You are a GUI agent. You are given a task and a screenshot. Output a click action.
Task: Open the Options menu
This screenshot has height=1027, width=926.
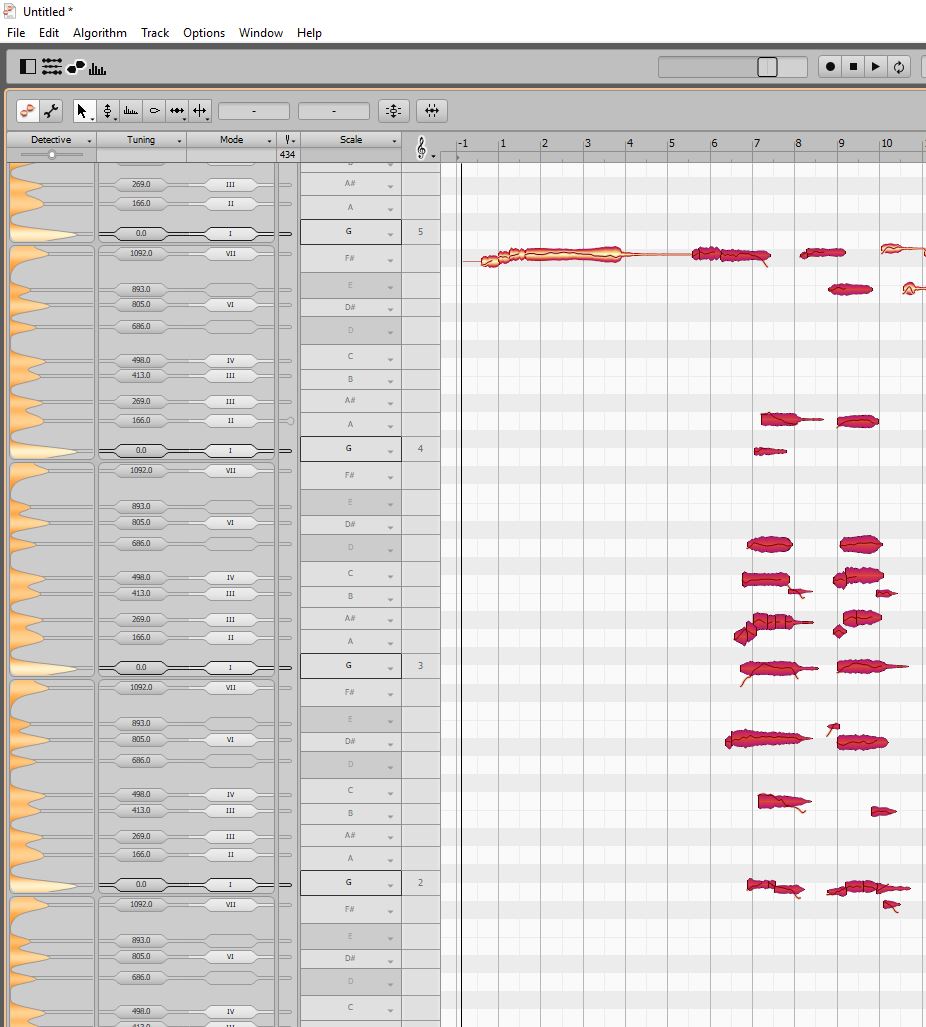[204, 33]
